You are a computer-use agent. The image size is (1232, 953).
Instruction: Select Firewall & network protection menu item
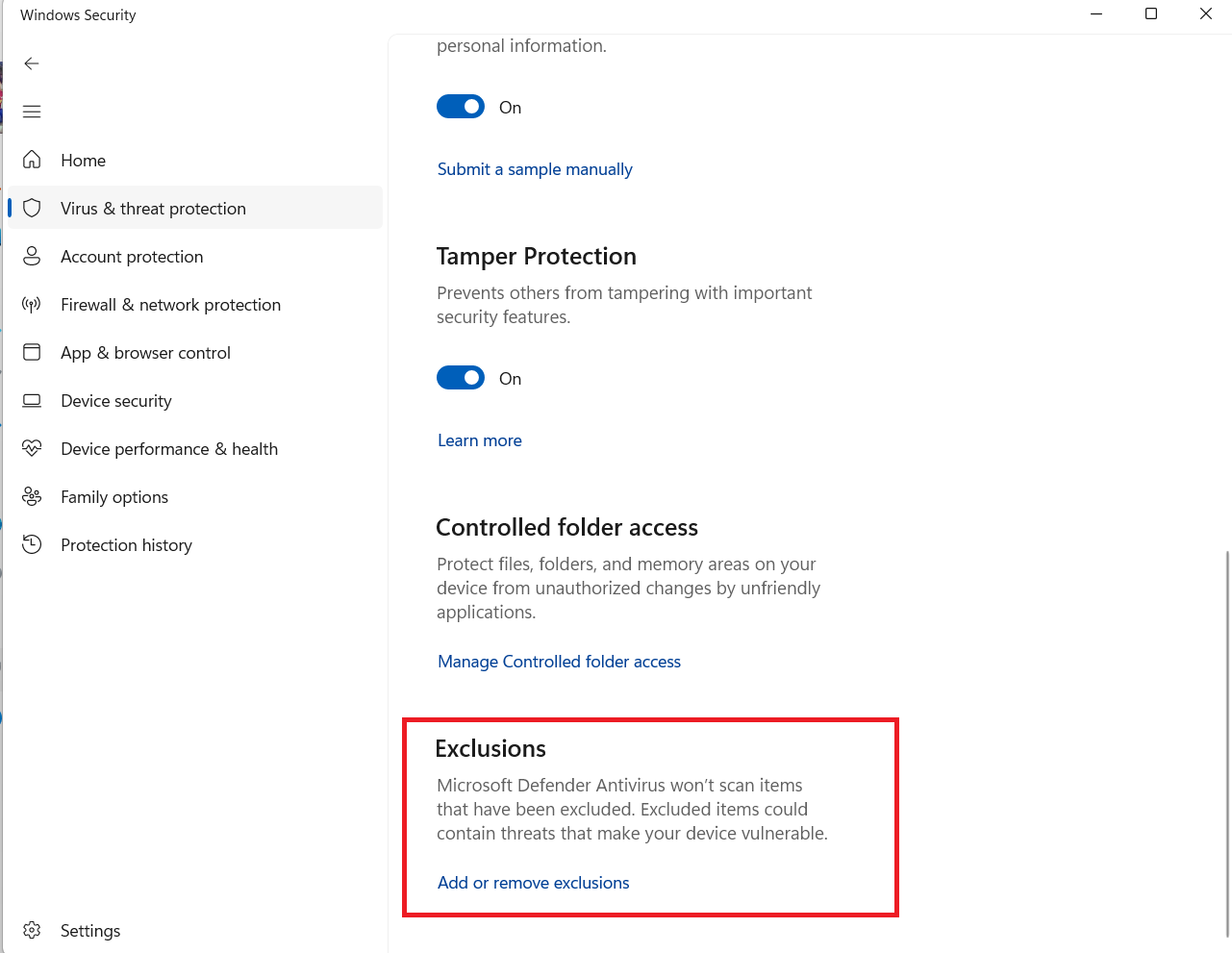click(170, 305)
